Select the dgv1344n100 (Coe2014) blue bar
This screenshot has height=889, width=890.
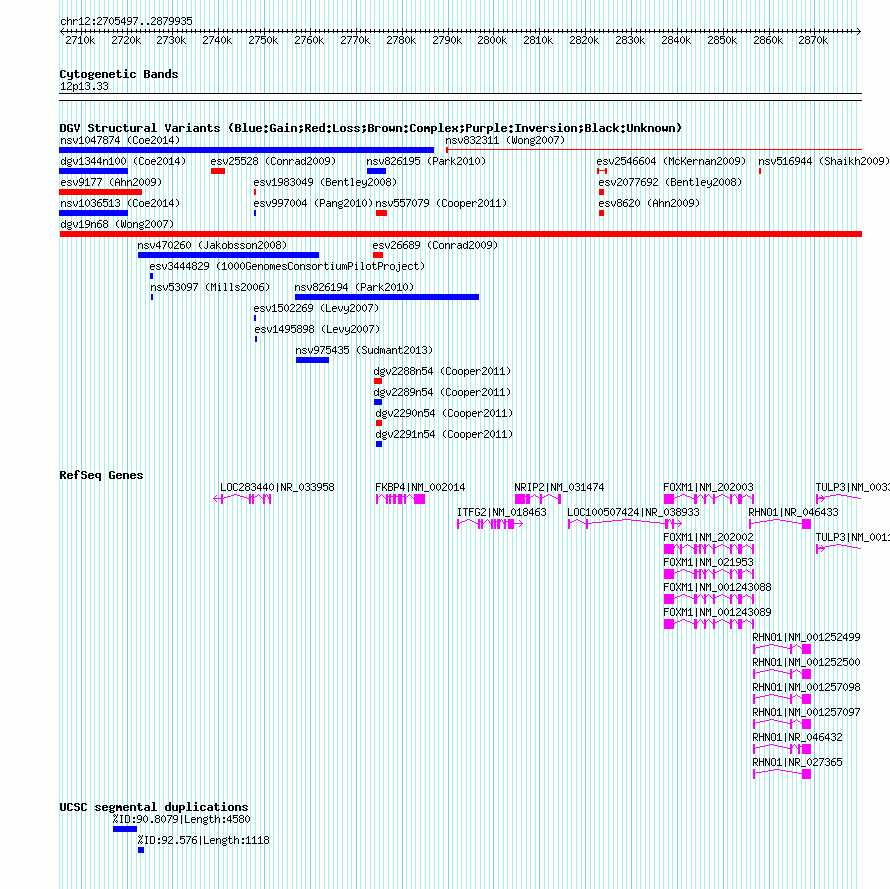point(94,171)
